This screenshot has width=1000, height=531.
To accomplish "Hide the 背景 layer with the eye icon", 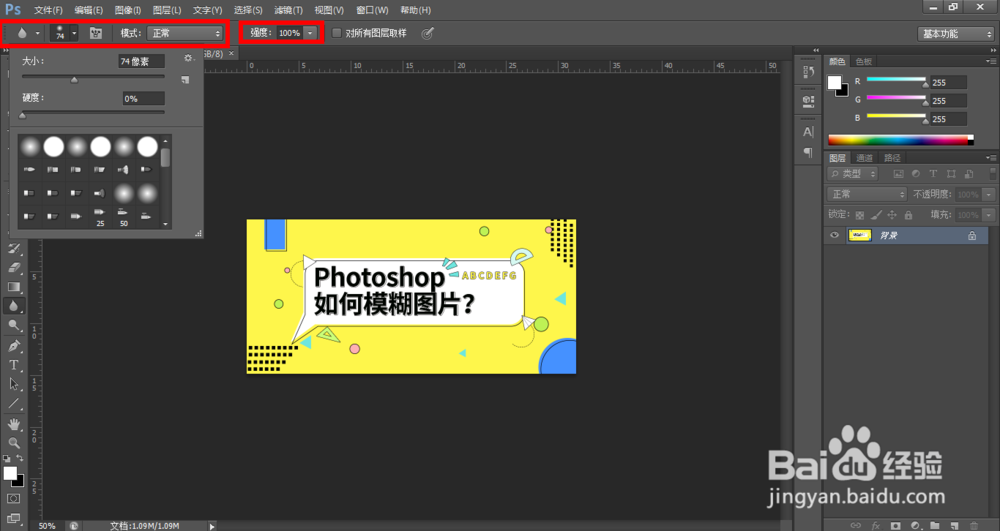I will pyautogui.click(x=834, y=235).
